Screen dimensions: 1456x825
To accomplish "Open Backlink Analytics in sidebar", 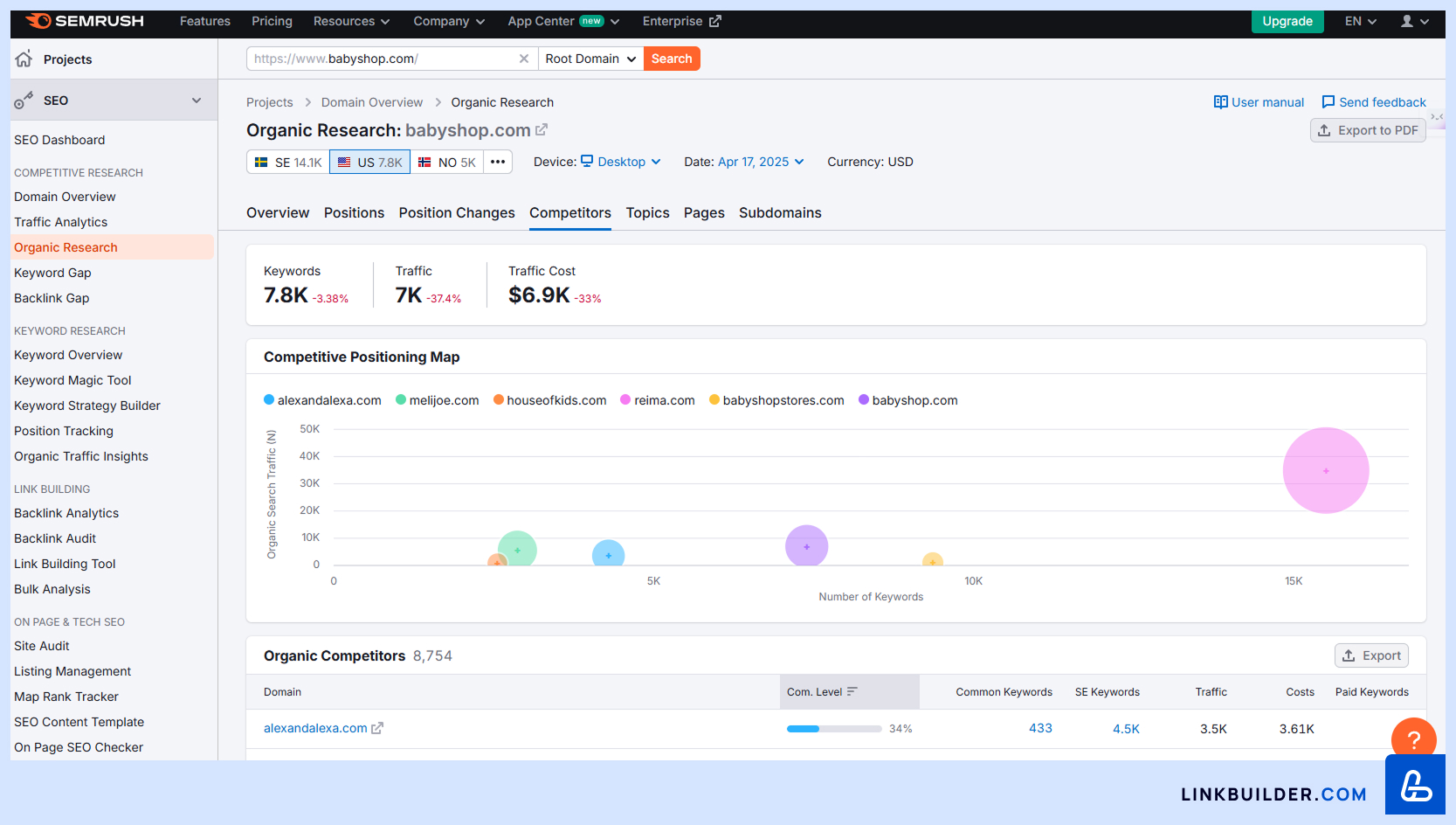I will tap(66, 513).
